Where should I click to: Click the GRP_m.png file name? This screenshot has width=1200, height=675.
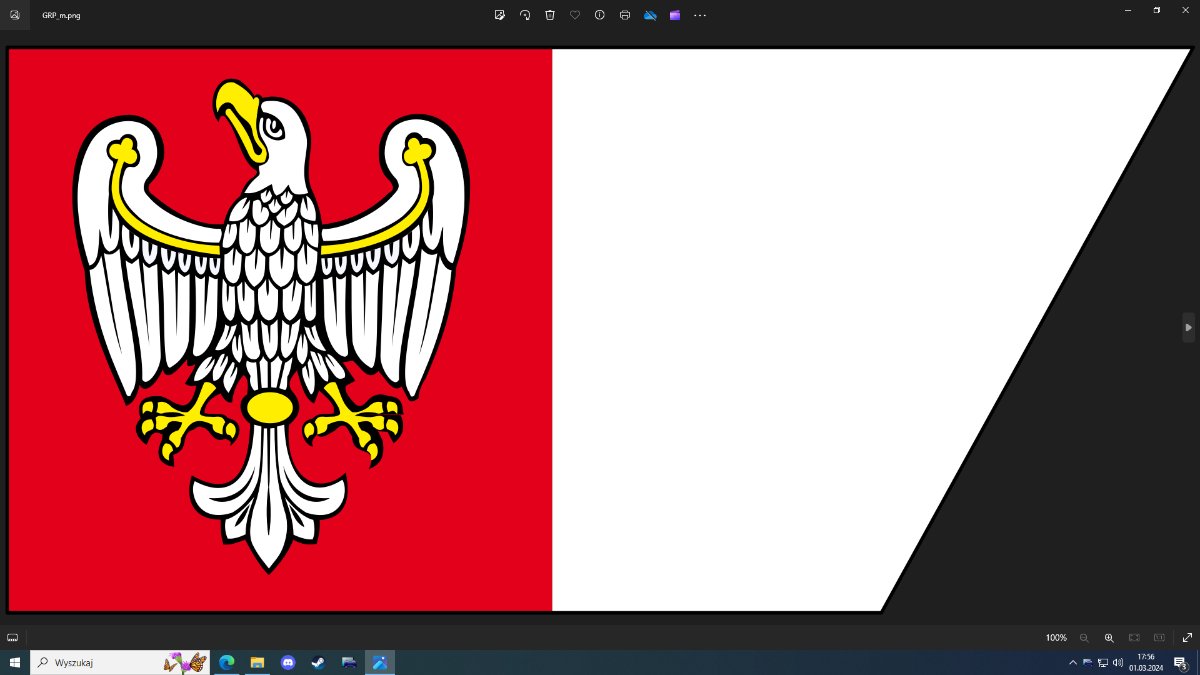[x=61, y=16]
